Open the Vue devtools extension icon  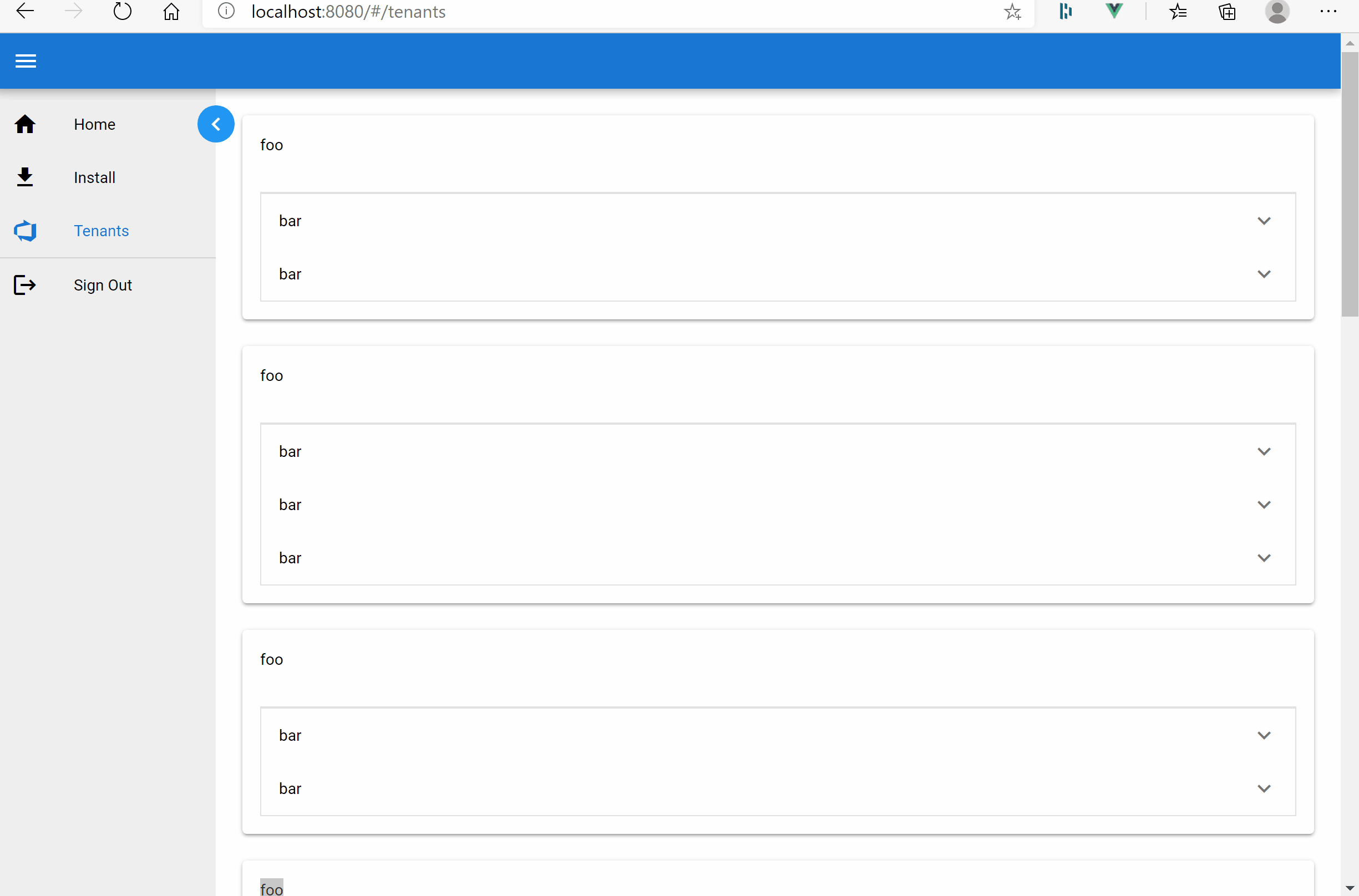pyautogui.click(x=1114, y=12)
